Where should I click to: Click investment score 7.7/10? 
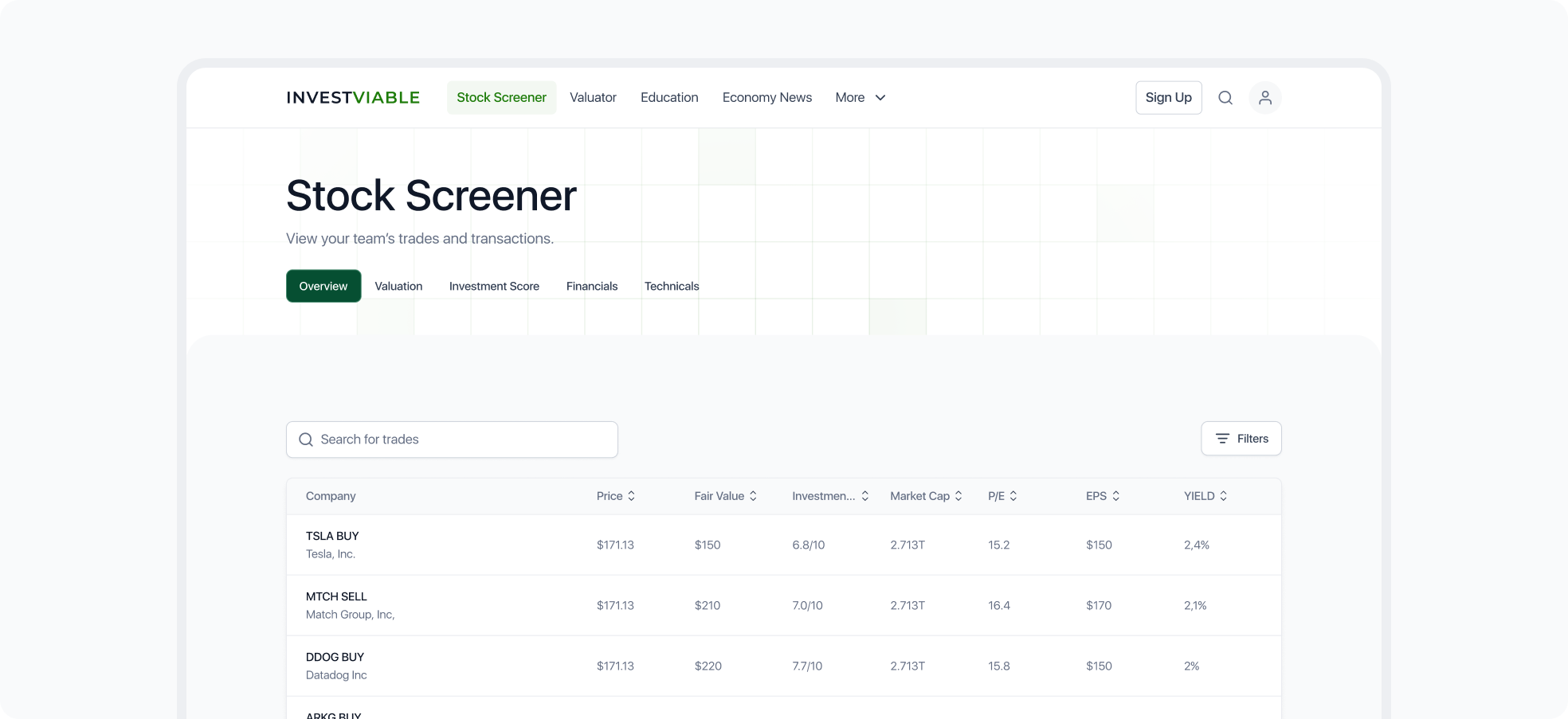click(x=807, y=666)
